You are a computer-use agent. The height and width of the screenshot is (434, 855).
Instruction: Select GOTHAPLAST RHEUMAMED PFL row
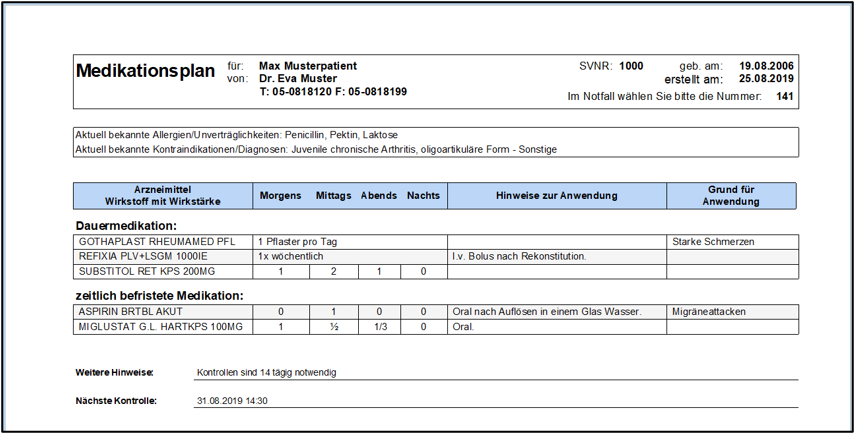tap(436, 242)
